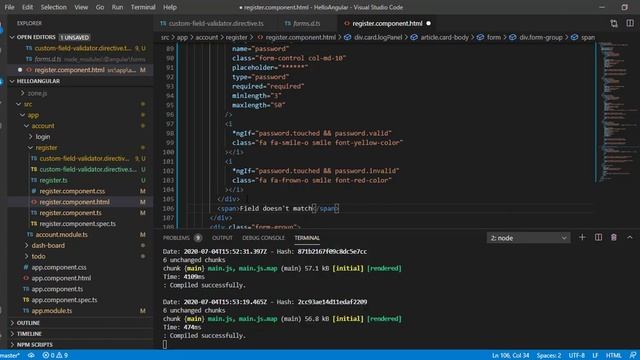Collapse the register folder
The image size is (640, 360).
click(46, 147)
